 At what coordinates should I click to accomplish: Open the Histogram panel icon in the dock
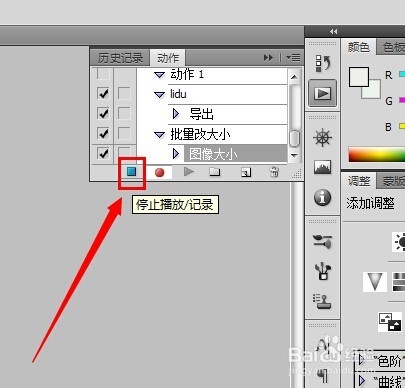point(322,167)
